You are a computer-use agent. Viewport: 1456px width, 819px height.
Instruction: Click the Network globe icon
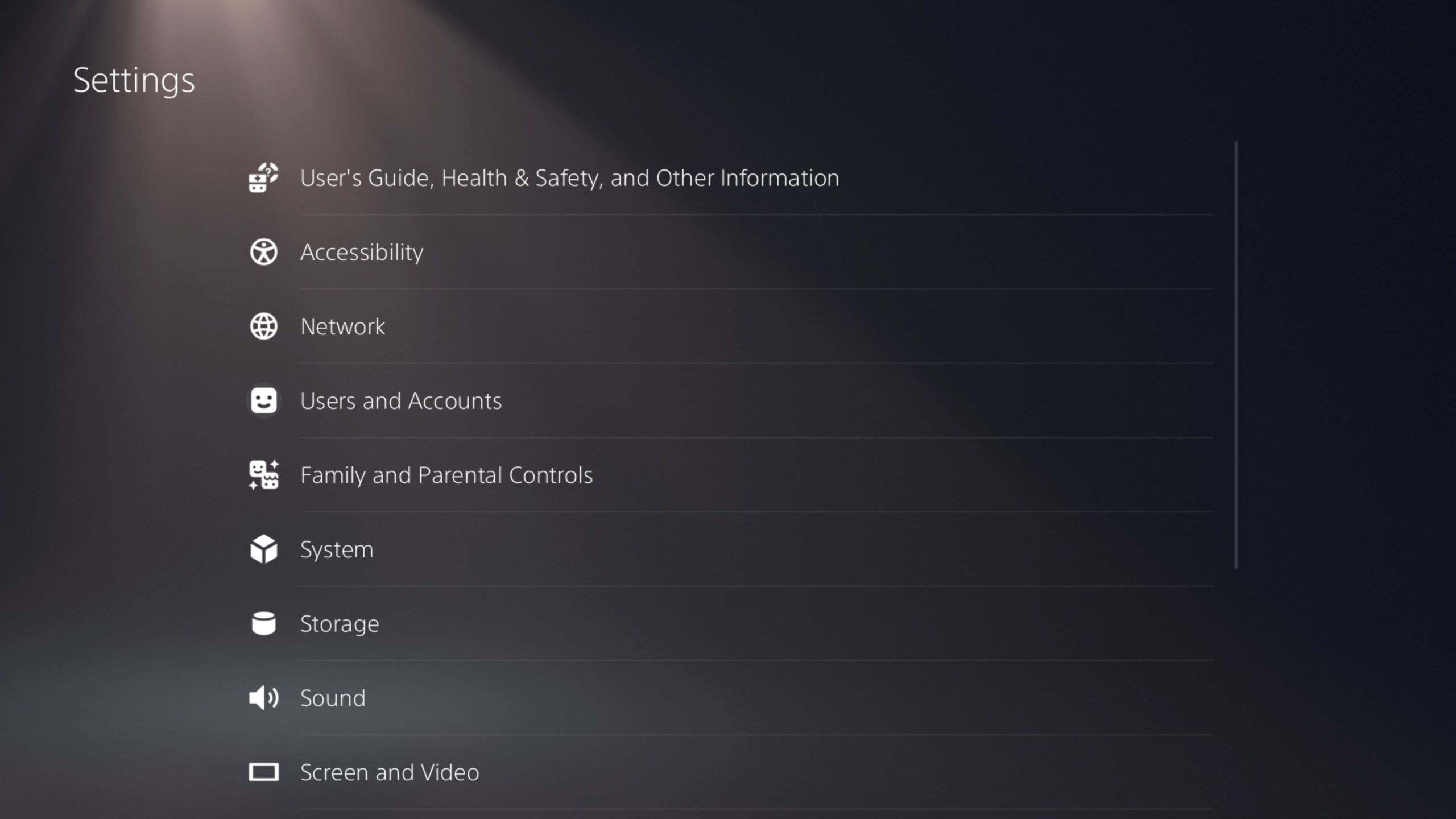[x=263, y=326]
